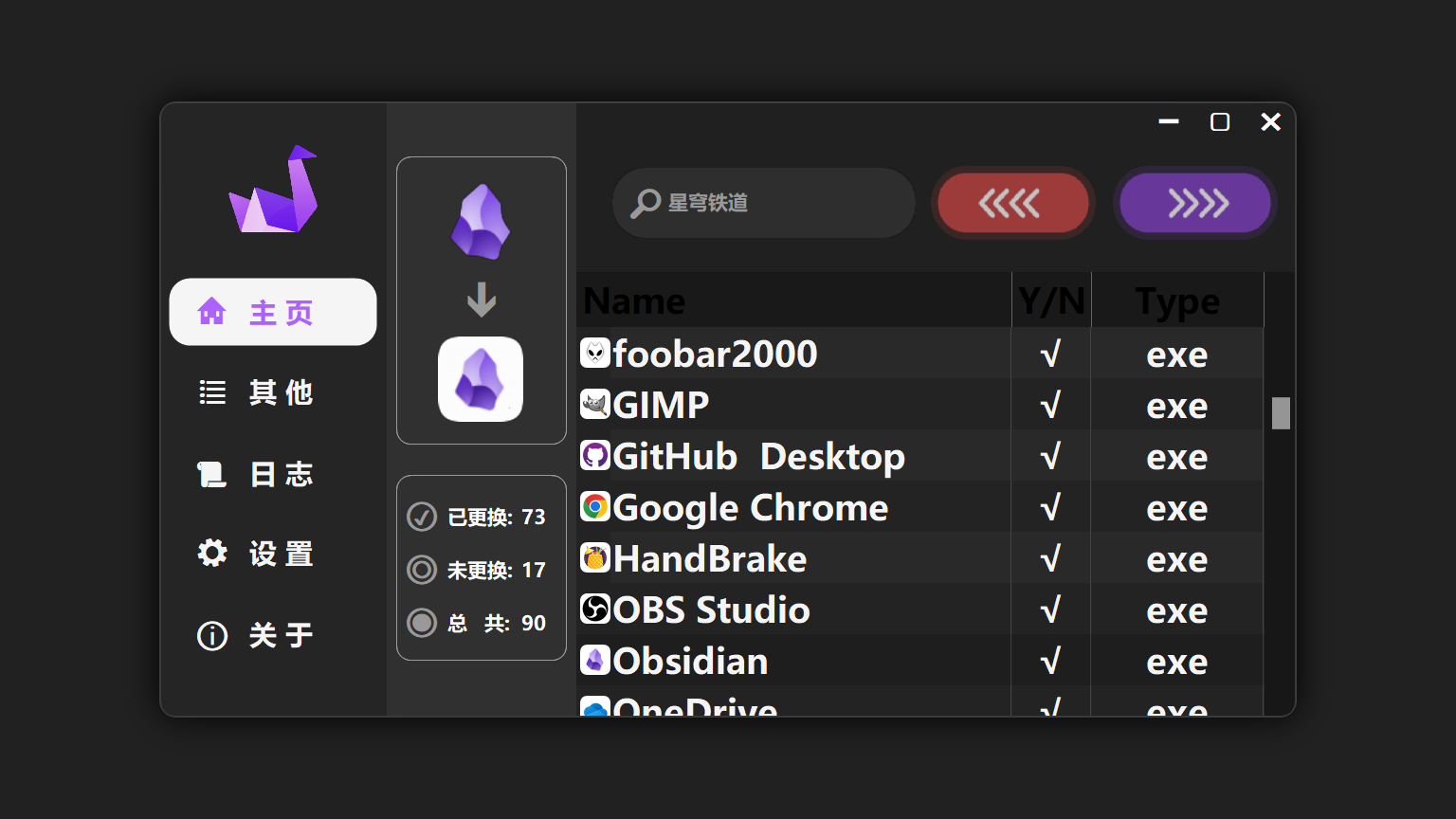Screen dimensions: 1456x819
Task: Click the foobar2000 app icon
Action: click(x=594, y=353)
